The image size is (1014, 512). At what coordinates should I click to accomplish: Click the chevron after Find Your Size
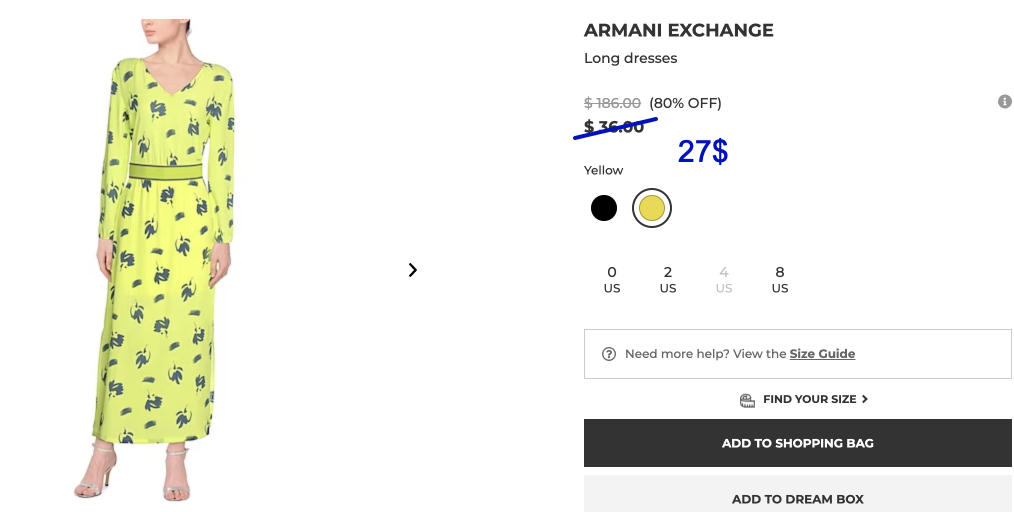tap(865, 399)
